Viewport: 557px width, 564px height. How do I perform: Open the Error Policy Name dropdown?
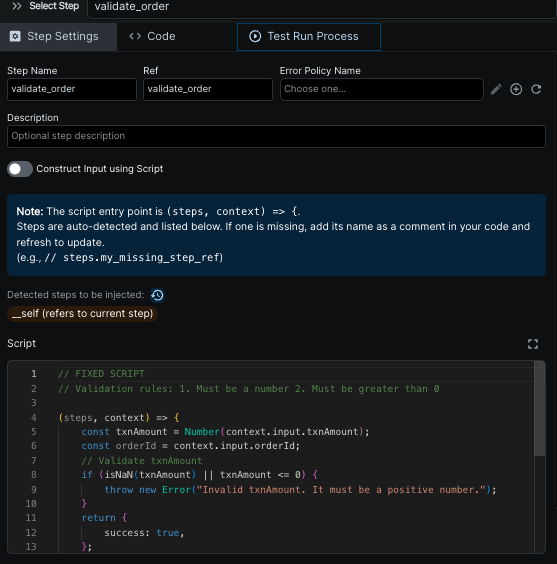[x=382, y=89]
